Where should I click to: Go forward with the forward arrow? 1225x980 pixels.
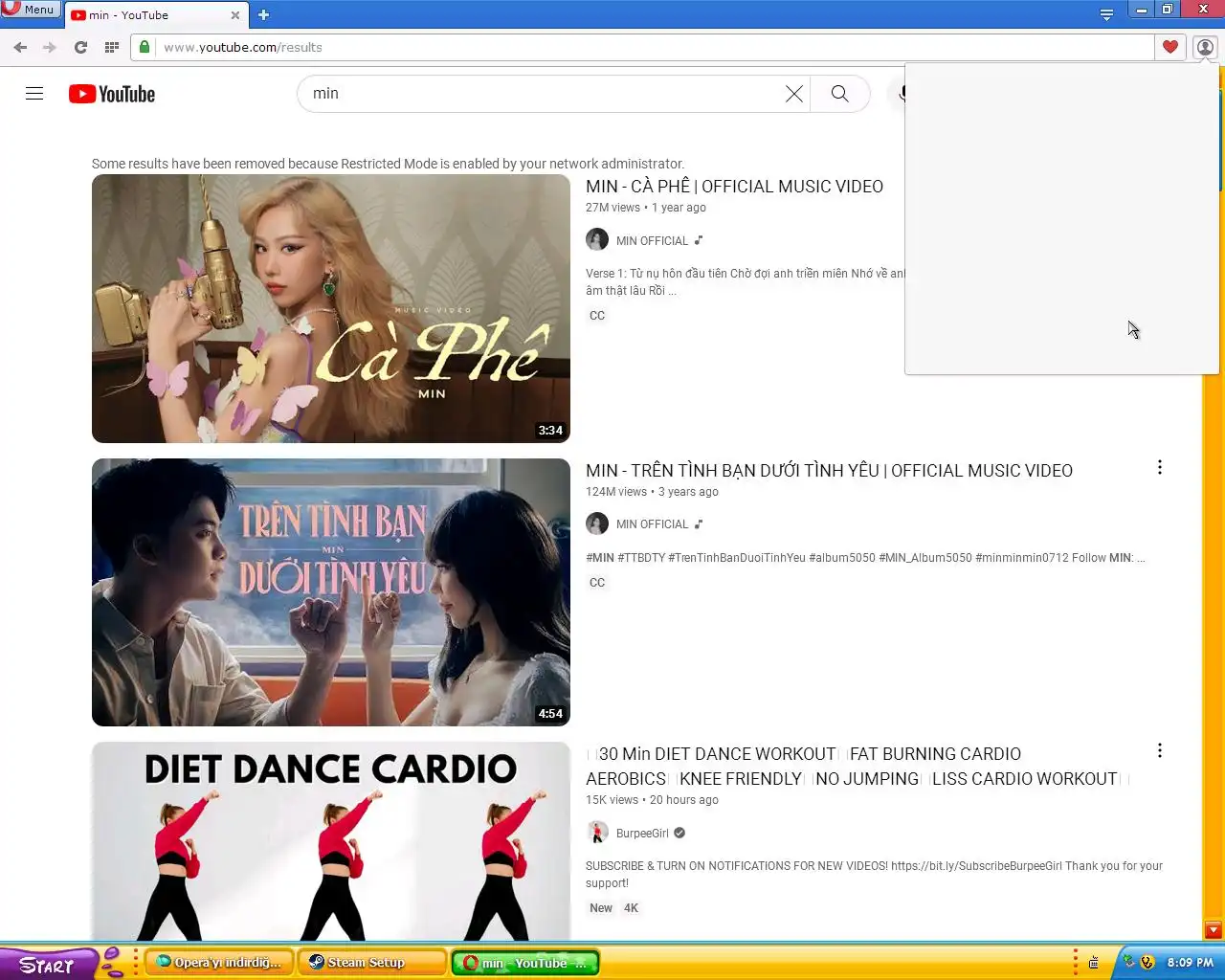pos(50,47)
